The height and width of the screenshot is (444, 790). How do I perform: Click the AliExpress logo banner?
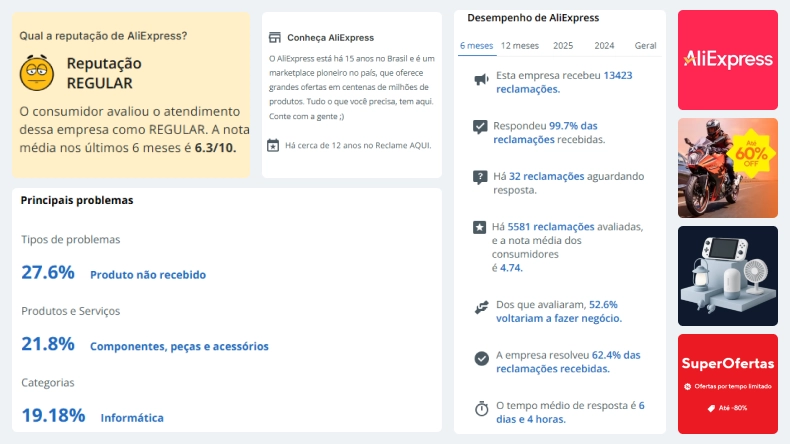[728, 60]
